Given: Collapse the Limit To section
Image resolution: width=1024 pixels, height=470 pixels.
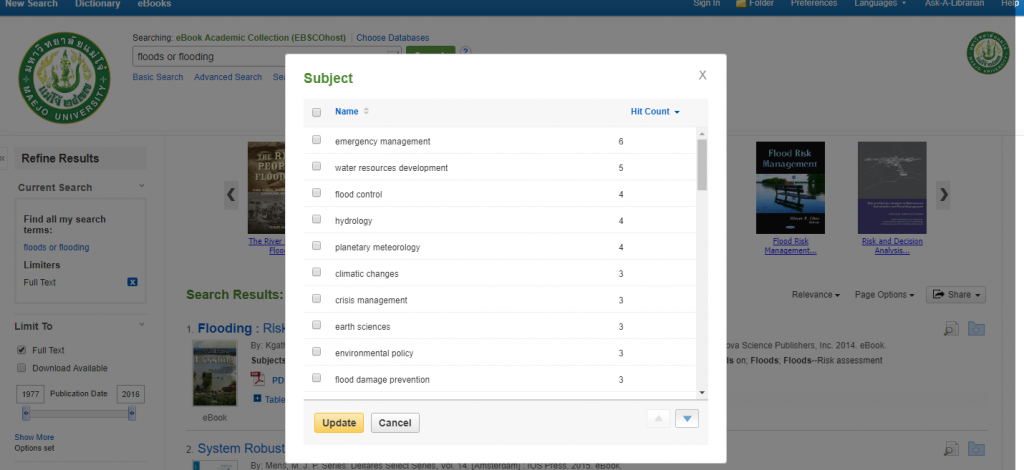Looking at the screenshot, I should (x=141, y=326).
